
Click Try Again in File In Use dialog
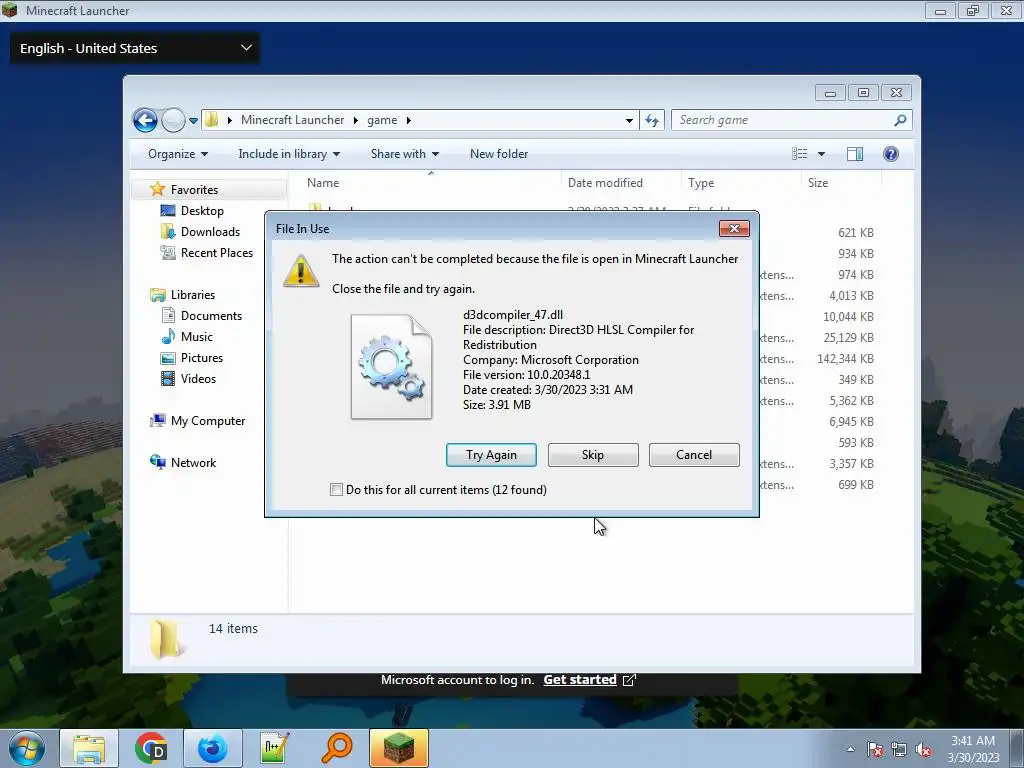point(491,455)
